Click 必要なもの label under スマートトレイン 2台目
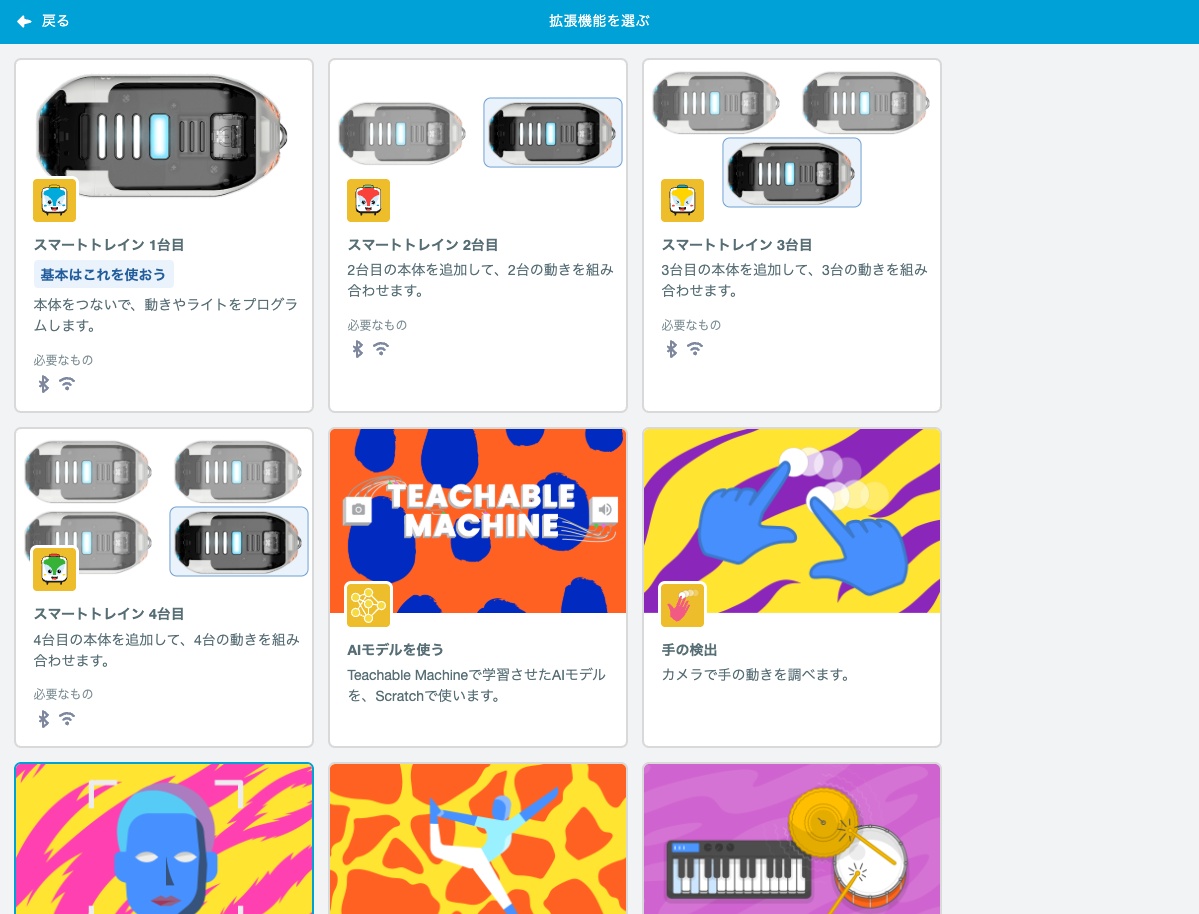This screenshot has height=914, width=1199. (377, 325)
